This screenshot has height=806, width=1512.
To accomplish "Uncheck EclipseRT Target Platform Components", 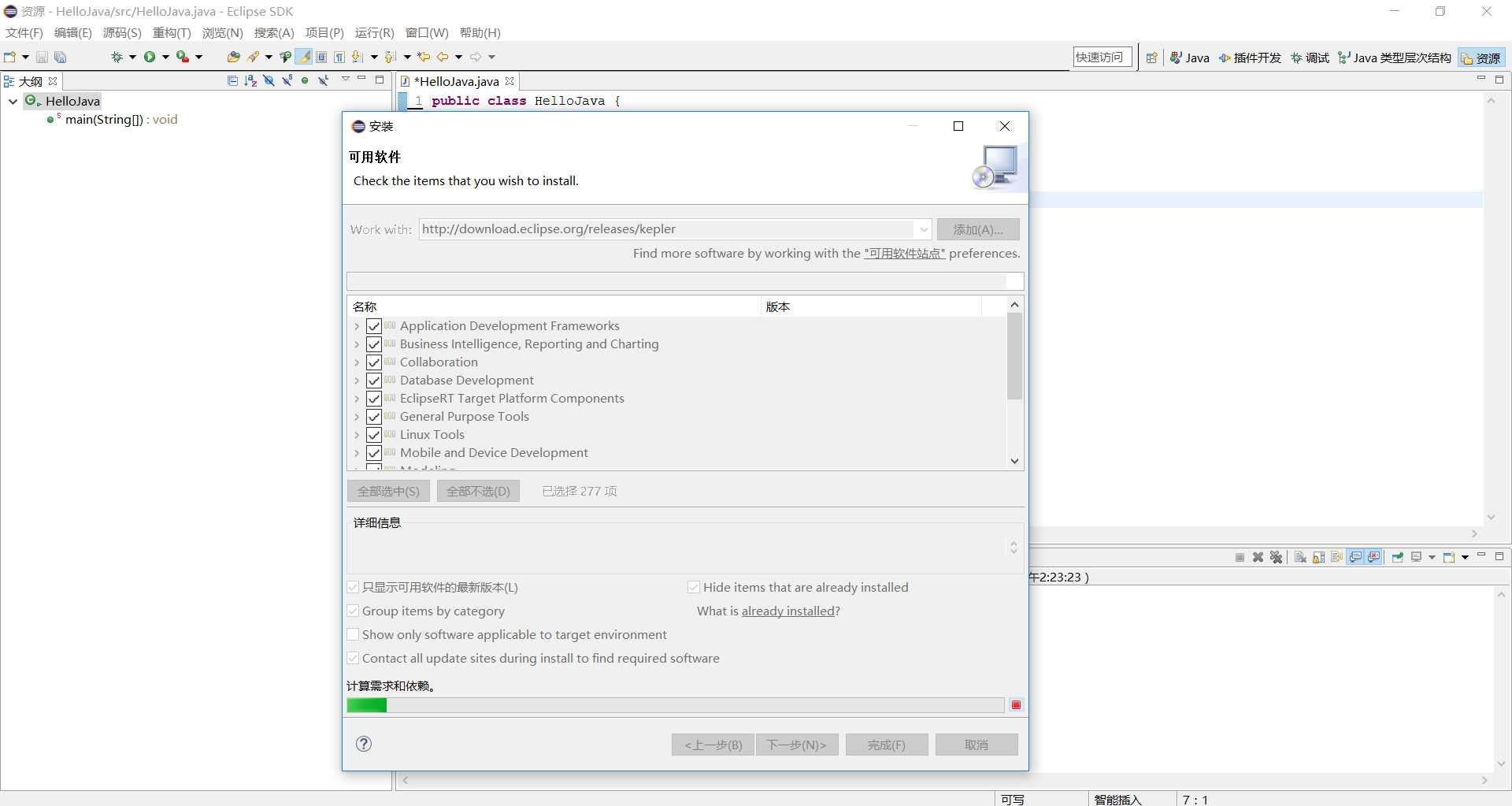I will tap(374, 399).
